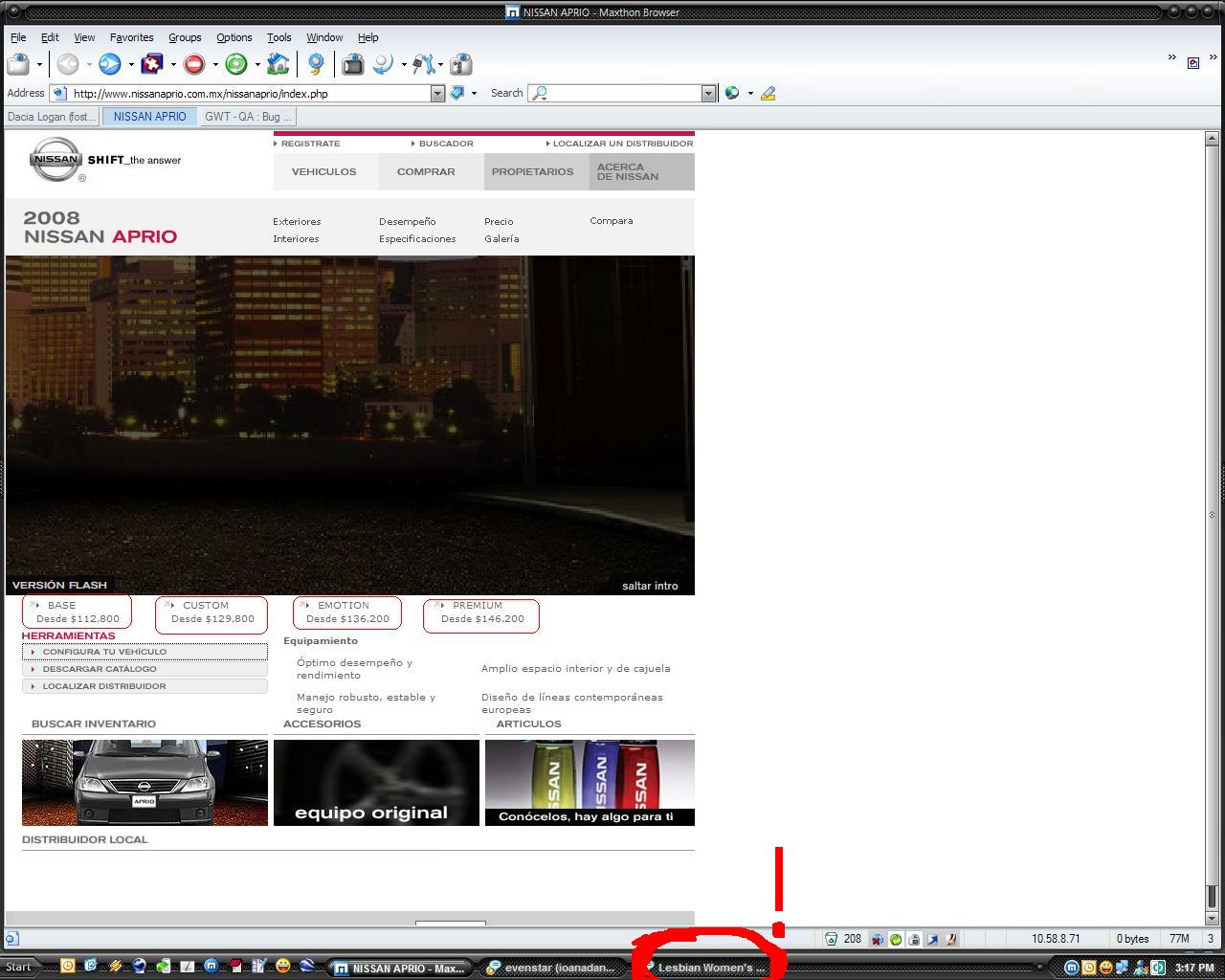The width and height of the screenshot is (1225, 980).
Task: Click the blocked ads trash counter icon
Action: point(831,939)
